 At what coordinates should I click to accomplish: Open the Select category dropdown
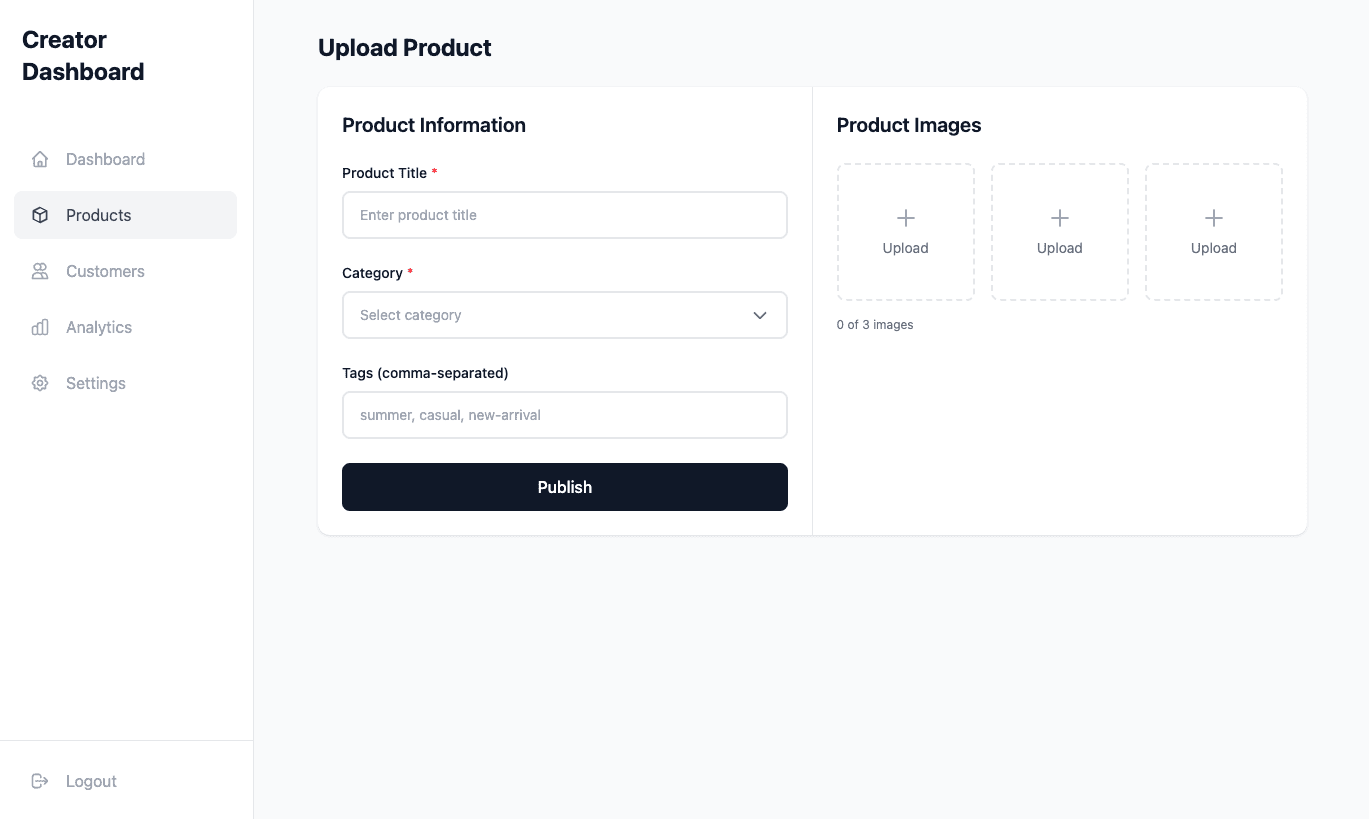click(564, 314)
